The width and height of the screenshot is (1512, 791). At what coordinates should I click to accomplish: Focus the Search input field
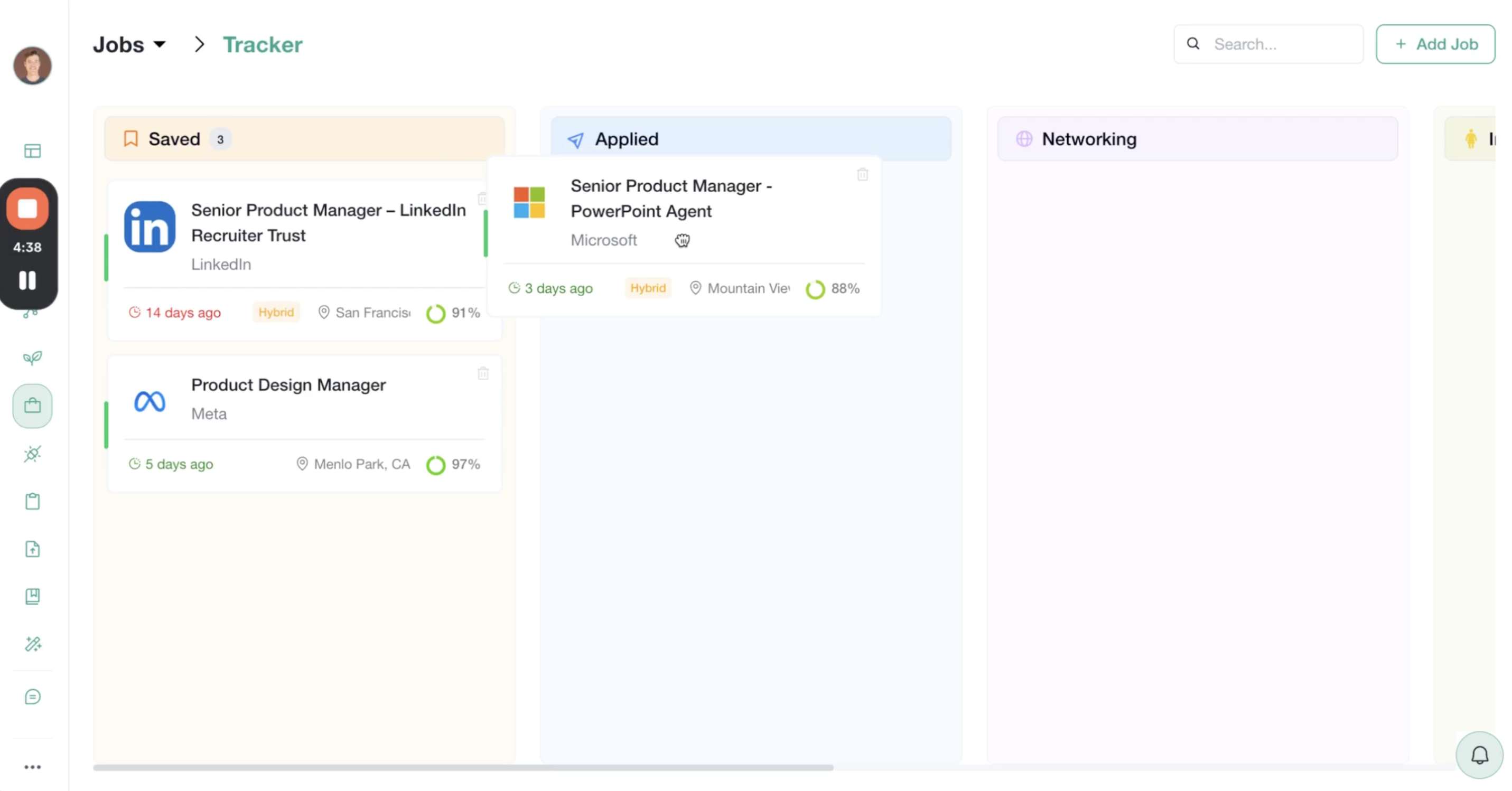pos(1280,44)
